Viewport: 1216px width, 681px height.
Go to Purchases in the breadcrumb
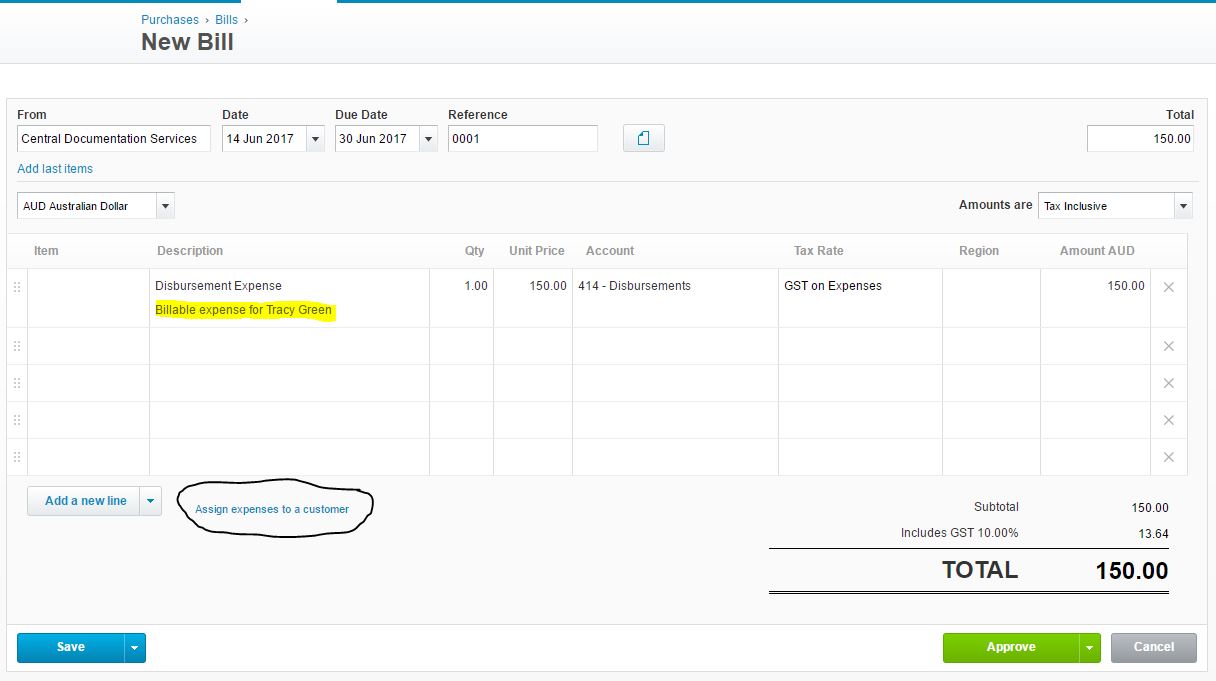pos(170,20)
